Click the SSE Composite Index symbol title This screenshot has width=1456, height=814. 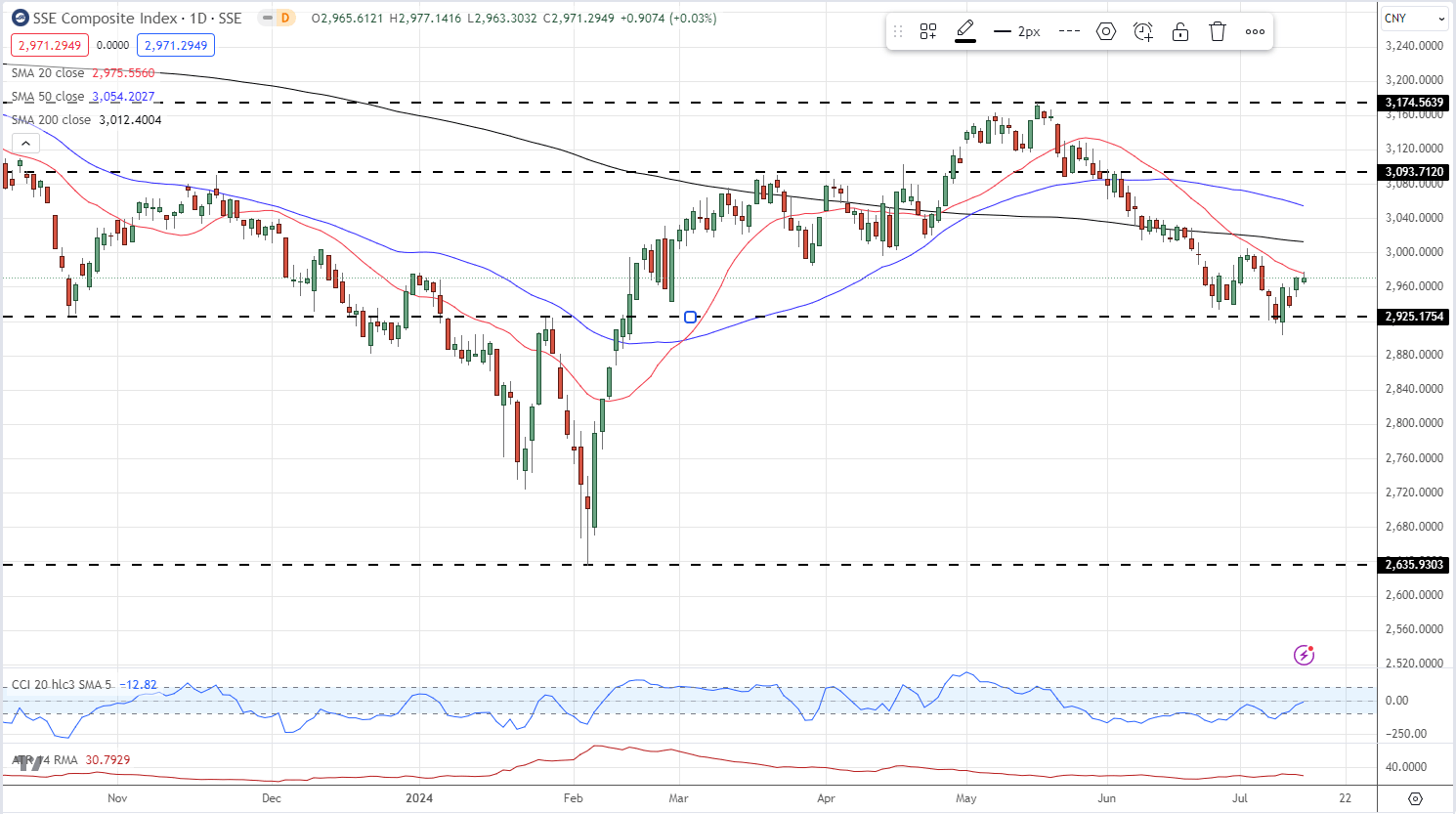(137, 18)
